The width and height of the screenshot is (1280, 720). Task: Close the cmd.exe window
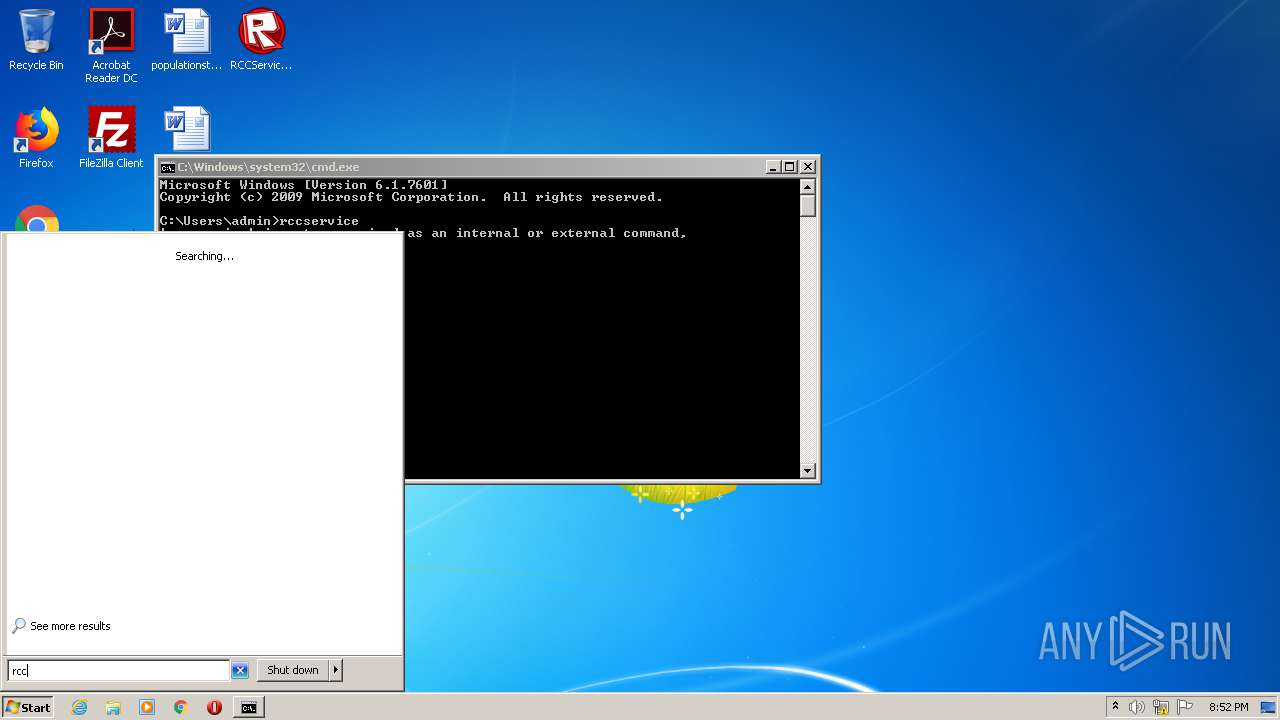click(808, 167)
